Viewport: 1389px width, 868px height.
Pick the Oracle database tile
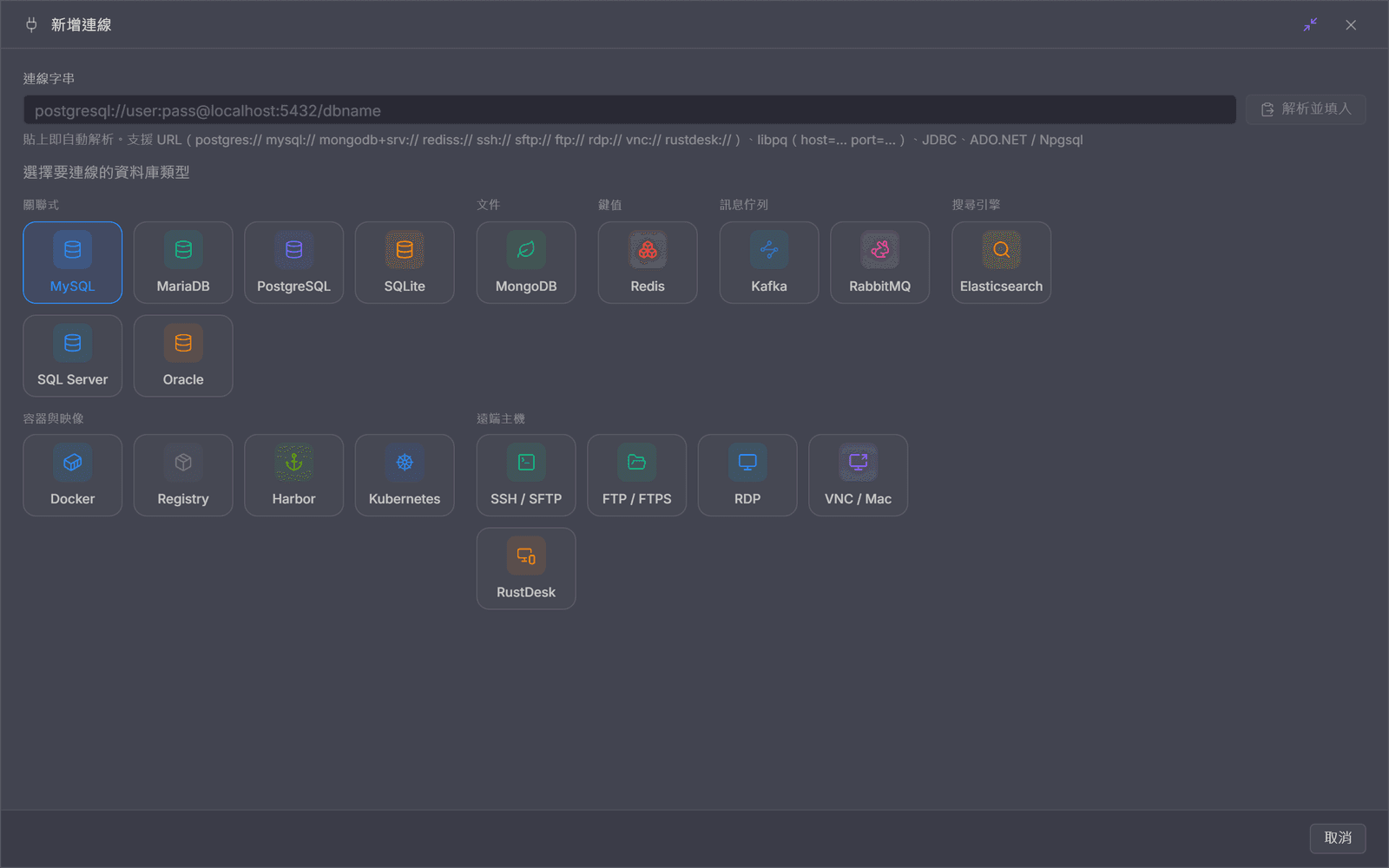pos(183,356)
